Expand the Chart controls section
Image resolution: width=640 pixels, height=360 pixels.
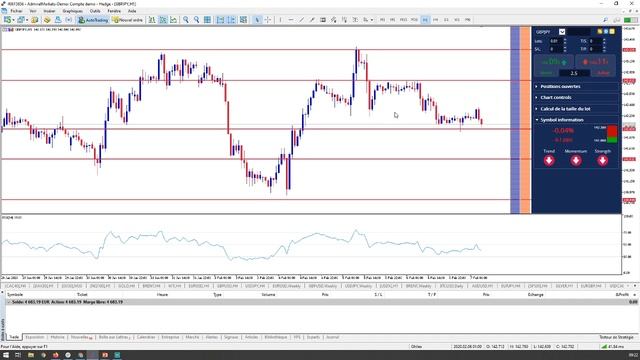pos(576,98)
